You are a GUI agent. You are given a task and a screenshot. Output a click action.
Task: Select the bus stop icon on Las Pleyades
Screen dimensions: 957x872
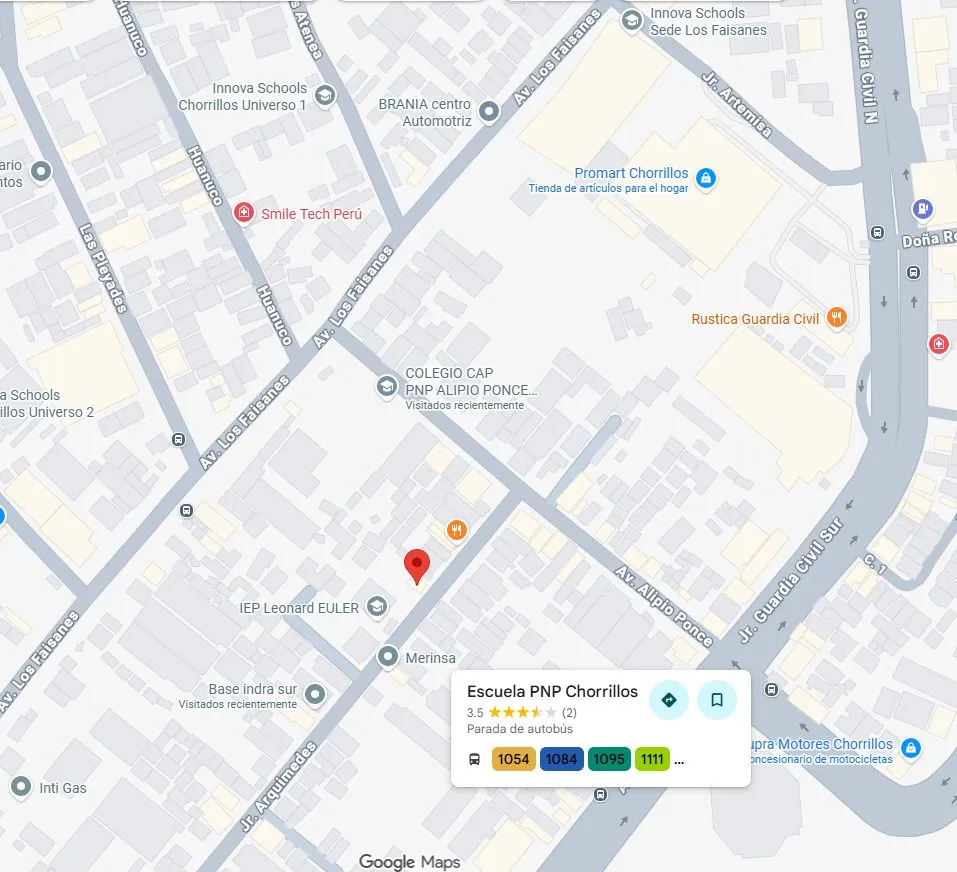[178, 439]
